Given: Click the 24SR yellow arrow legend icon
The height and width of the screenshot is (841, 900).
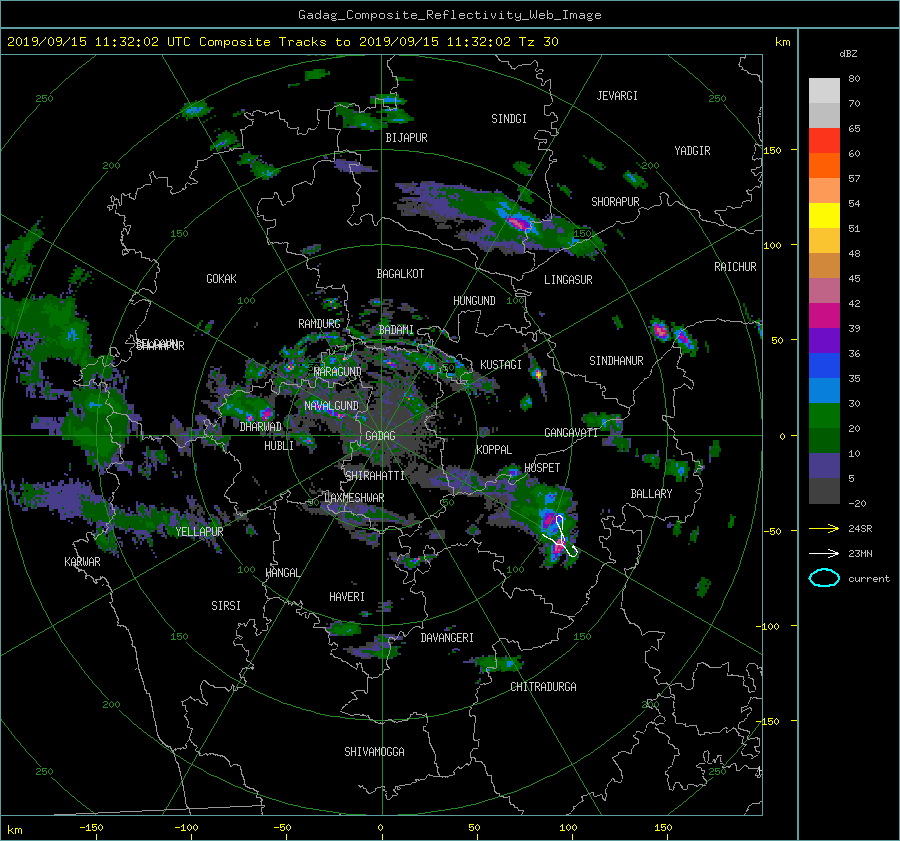Looking at the screenshot, I should 824,529.
